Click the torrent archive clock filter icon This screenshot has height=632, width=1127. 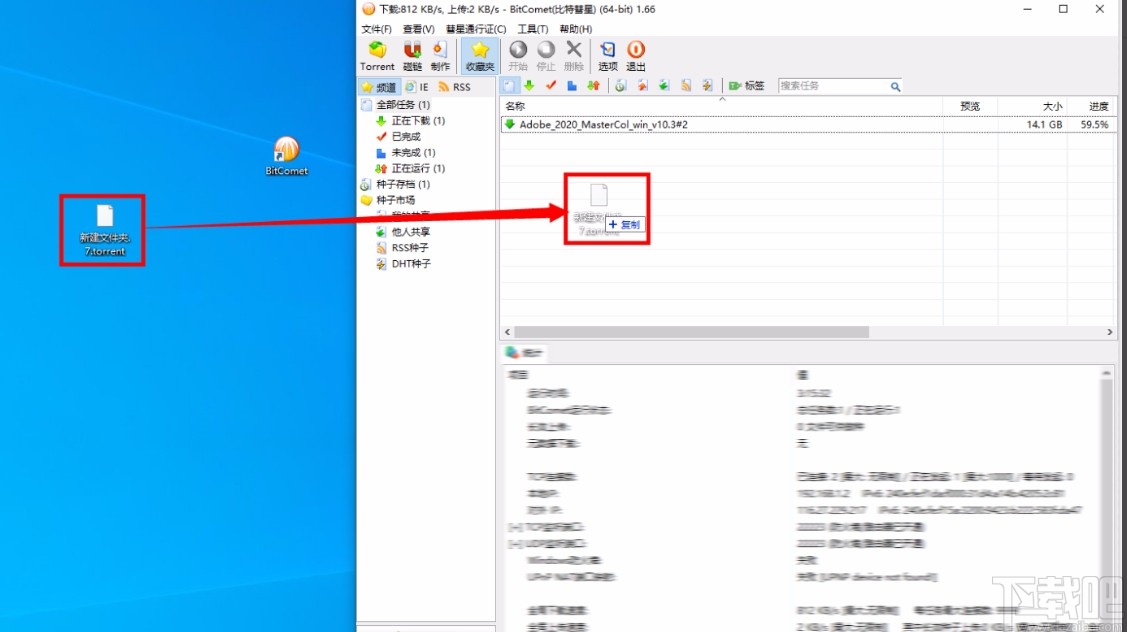click(x=620, y=86)
